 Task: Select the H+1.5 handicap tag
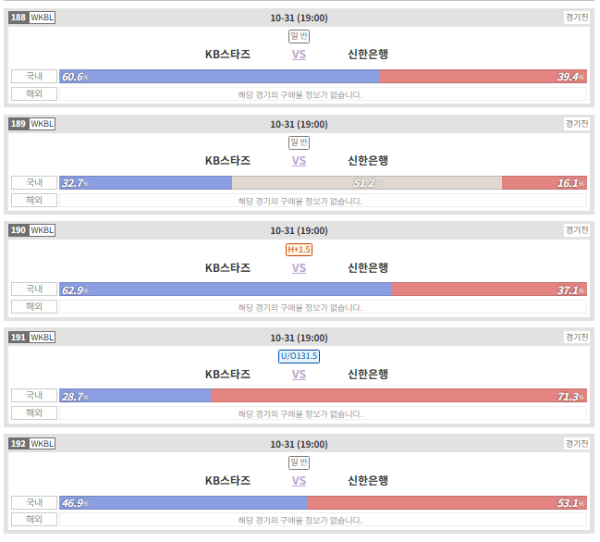(299, 250)
